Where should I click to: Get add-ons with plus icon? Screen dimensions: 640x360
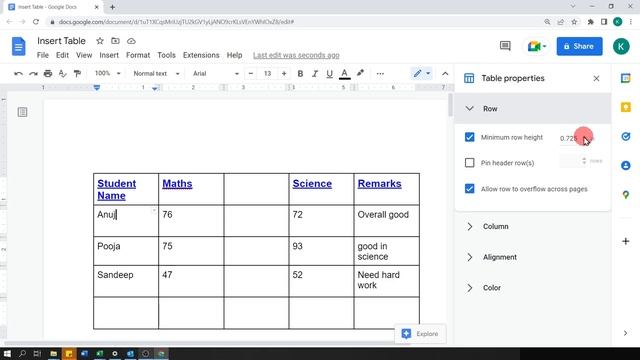(x=625, y=241)
